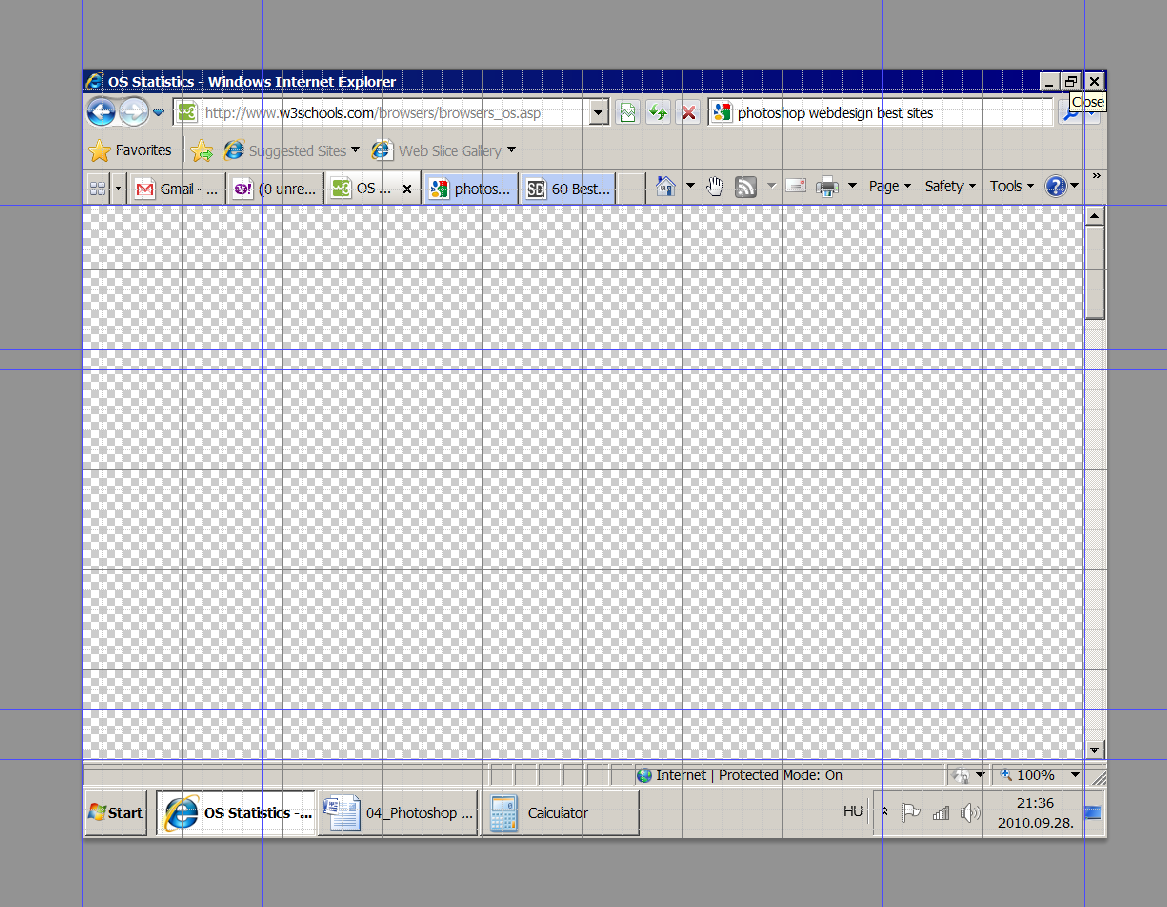Click Action Center flag tray icon
Image resolution: width=1167 pixels, height=907 pixels.
coord(911,813)
